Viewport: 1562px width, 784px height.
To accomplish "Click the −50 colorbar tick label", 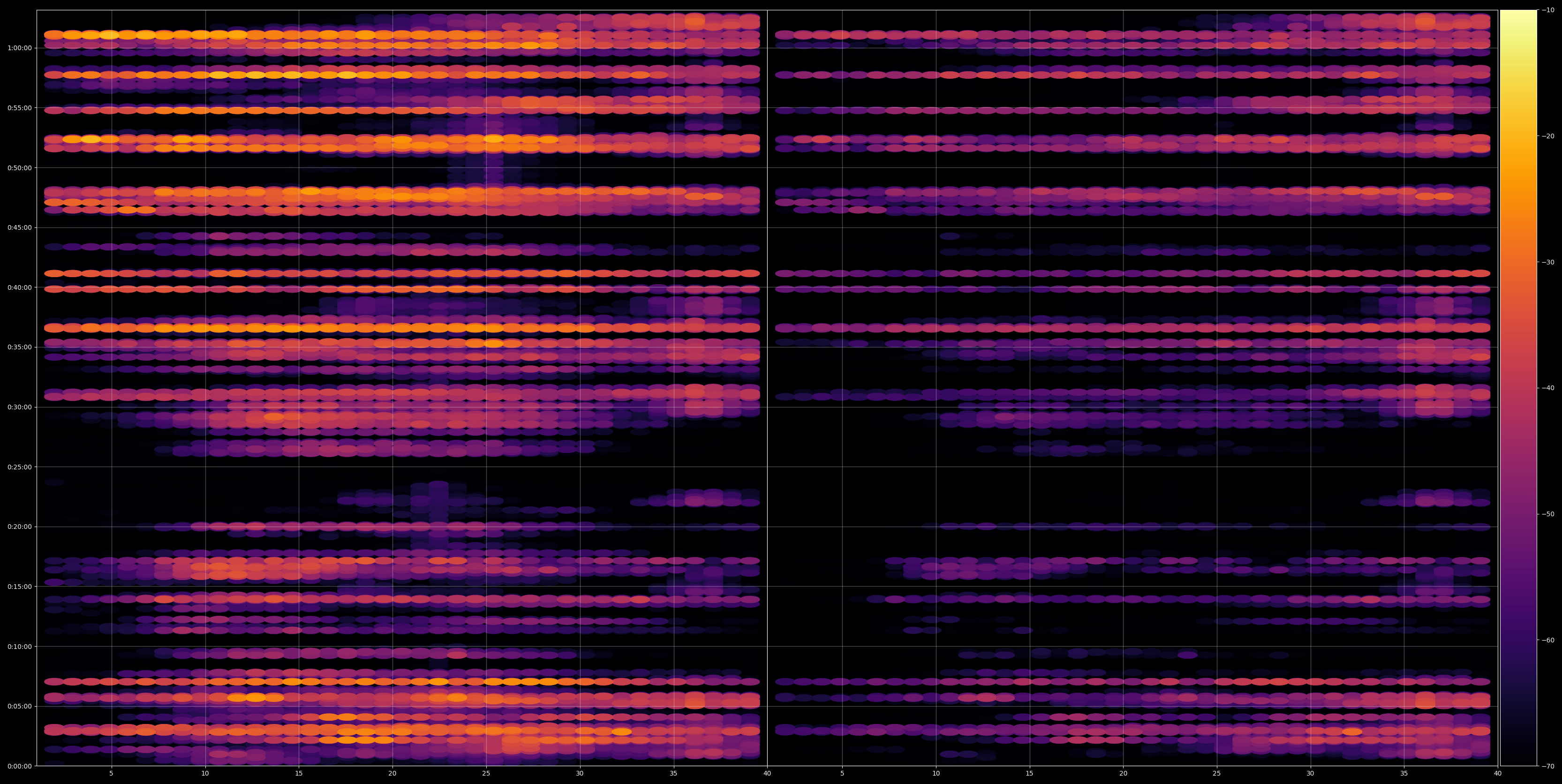I will pyautogui.click(x=1548, y=514).
